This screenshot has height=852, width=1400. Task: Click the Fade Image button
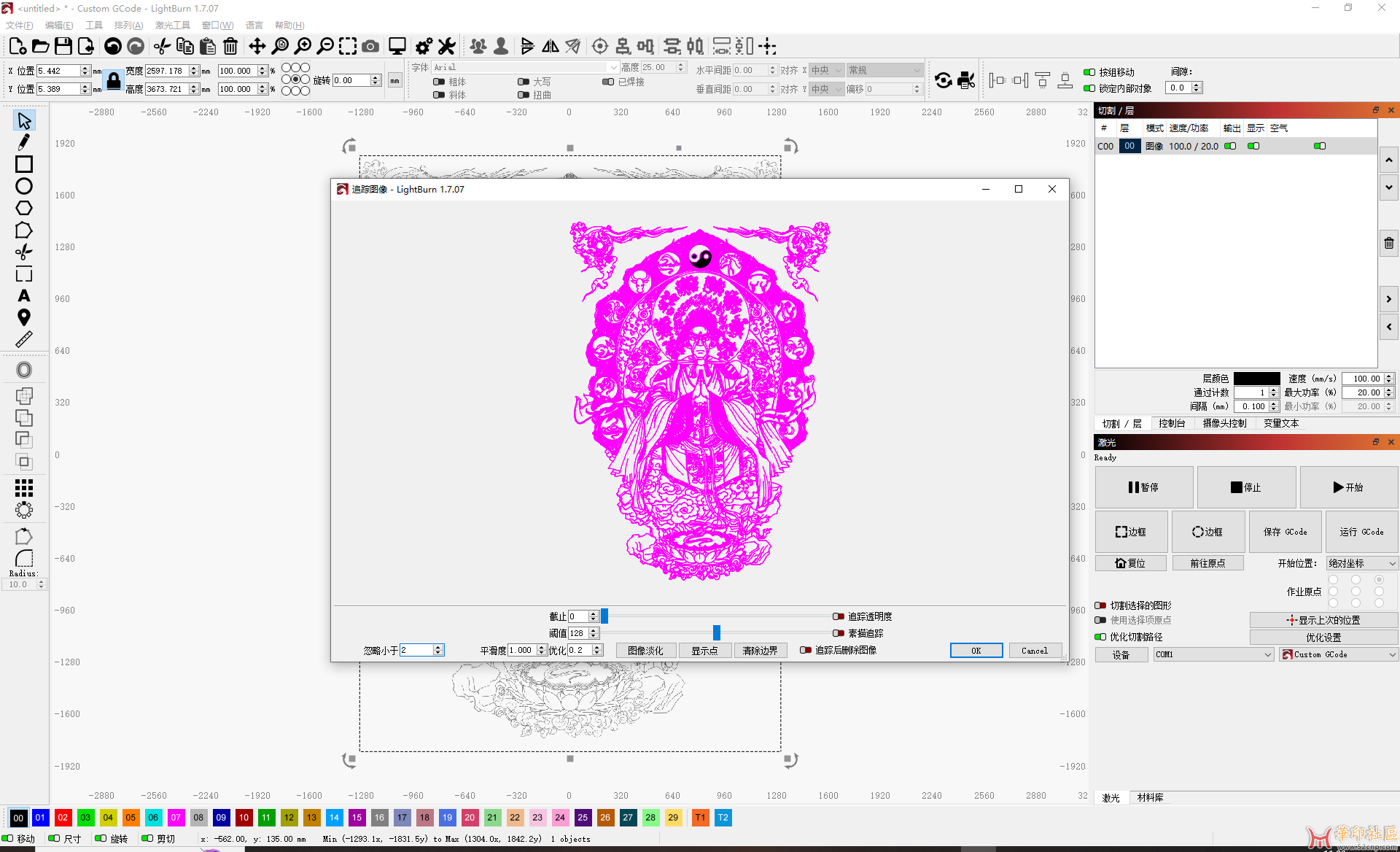point(645,650)
